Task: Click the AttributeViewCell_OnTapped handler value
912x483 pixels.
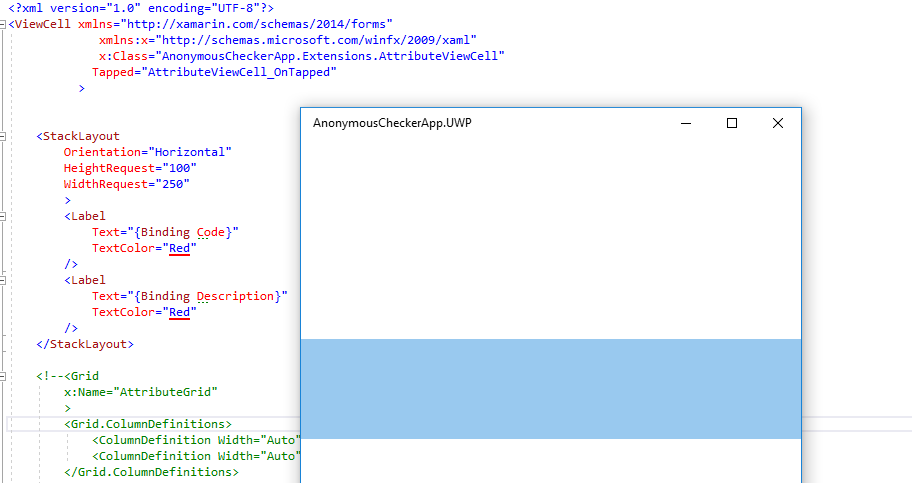Action: coord(238,72)
